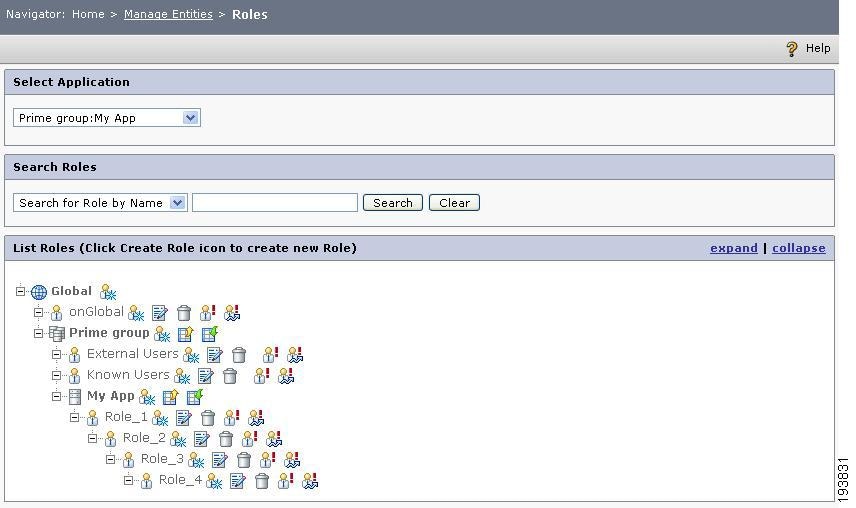Delete External Users with trash icon
The height and width of the screenshot is (508, 856).
pos(239,355)
